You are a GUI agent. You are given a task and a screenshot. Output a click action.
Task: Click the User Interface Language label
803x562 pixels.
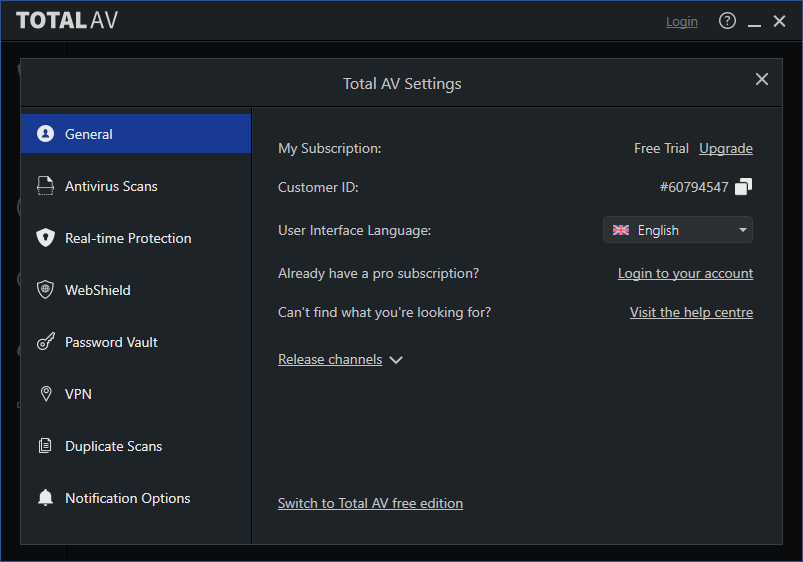tap(354, 230)
